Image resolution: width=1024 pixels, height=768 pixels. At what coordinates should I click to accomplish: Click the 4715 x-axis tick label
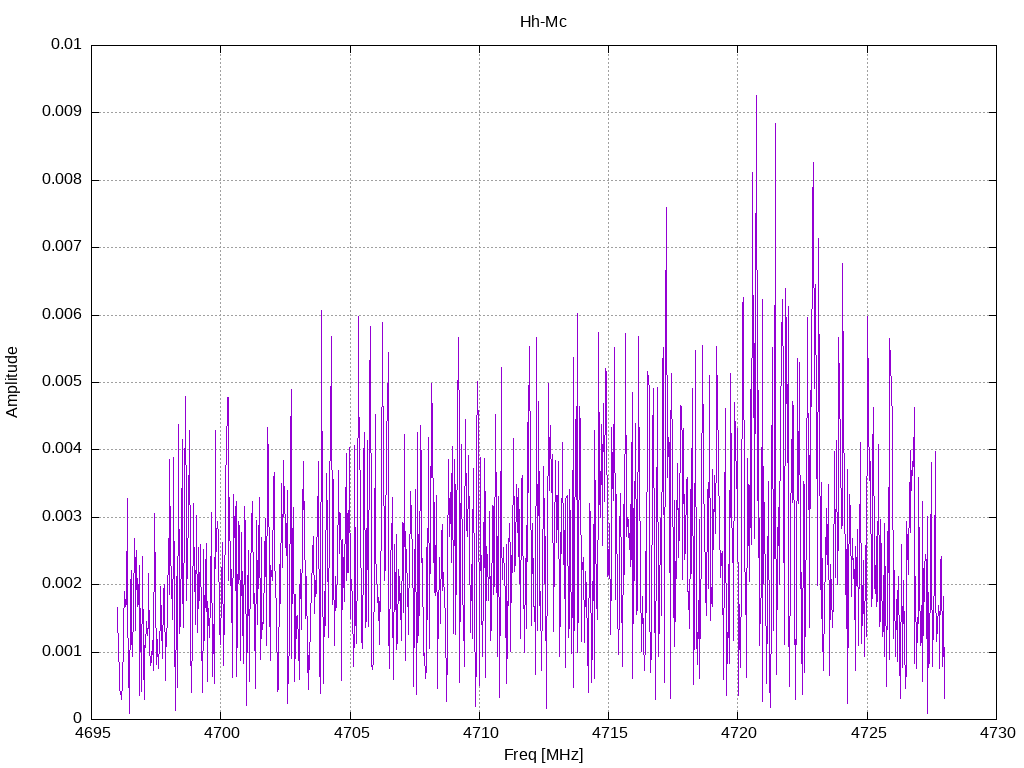[x=609, y=733]
